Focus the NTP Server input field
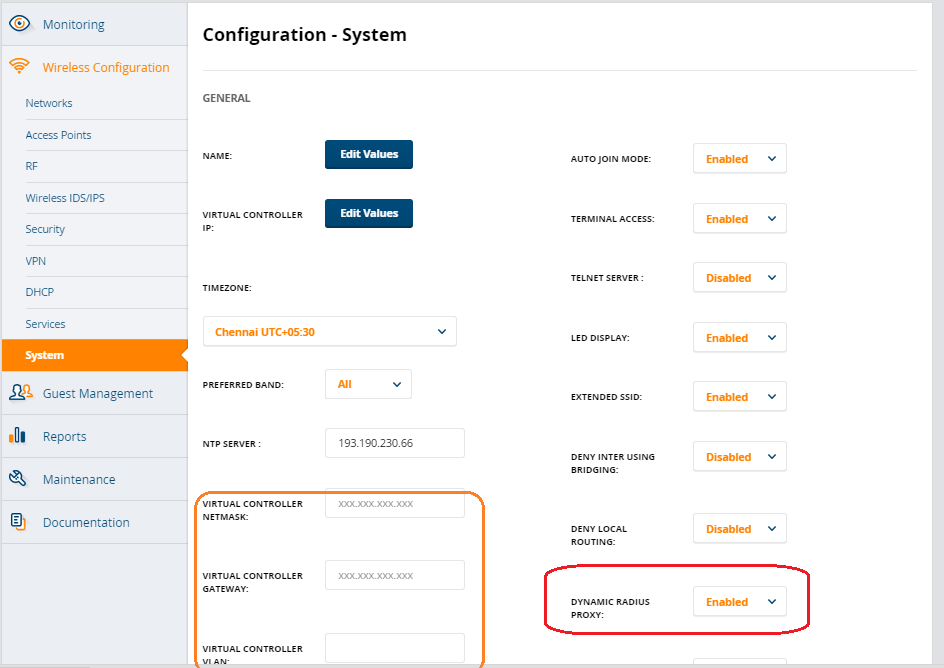The image size is (944, 668). coord(394,443)
